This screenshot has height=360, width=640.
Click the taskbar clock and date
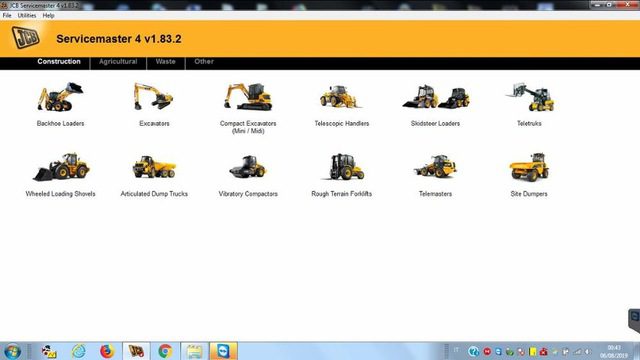tap(614, 351)
